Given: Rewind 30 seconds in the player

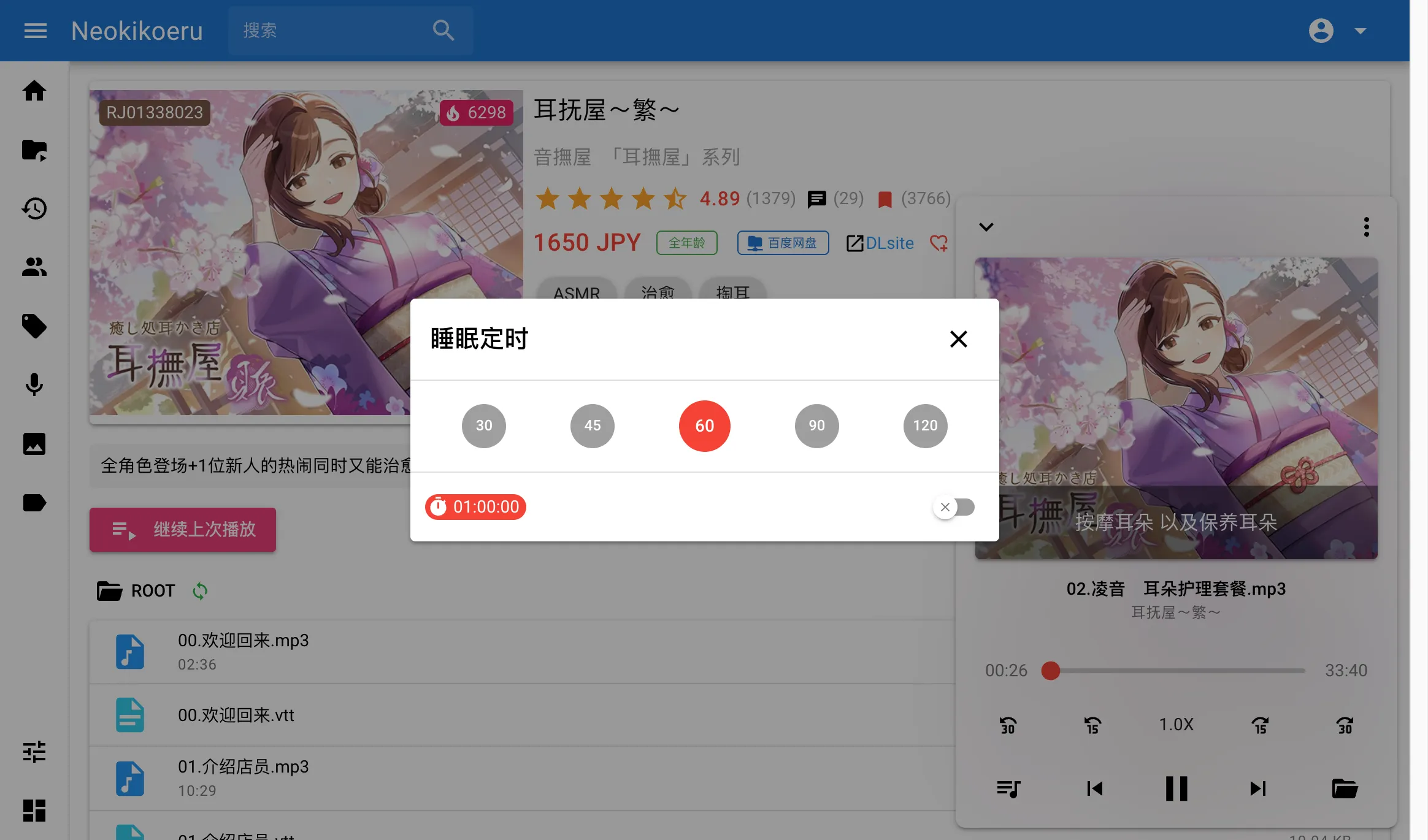Looking at the screenshot, I should [x=1008, y=725].
